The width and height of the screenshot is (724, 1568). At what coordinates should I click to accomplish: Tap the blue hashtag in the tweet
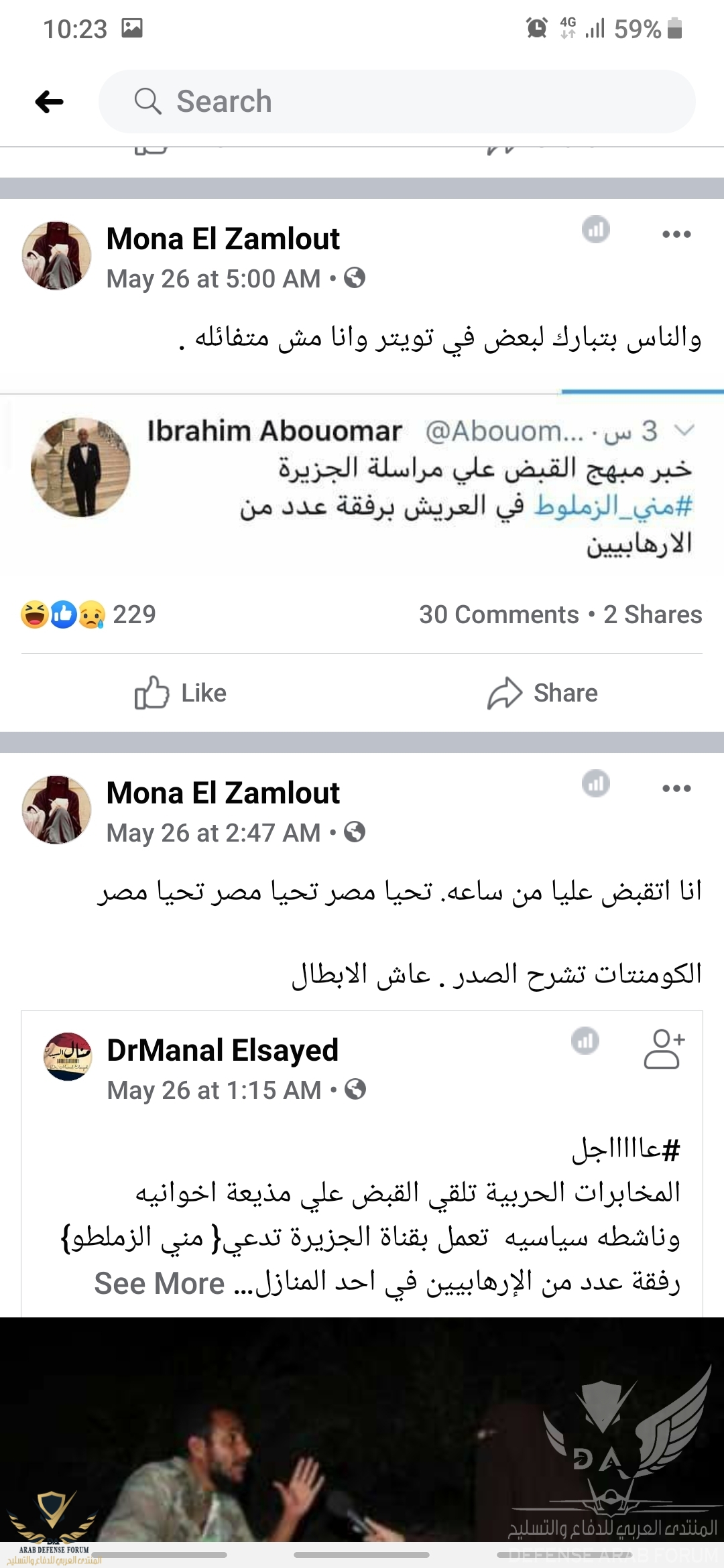(x=613, y=506)
